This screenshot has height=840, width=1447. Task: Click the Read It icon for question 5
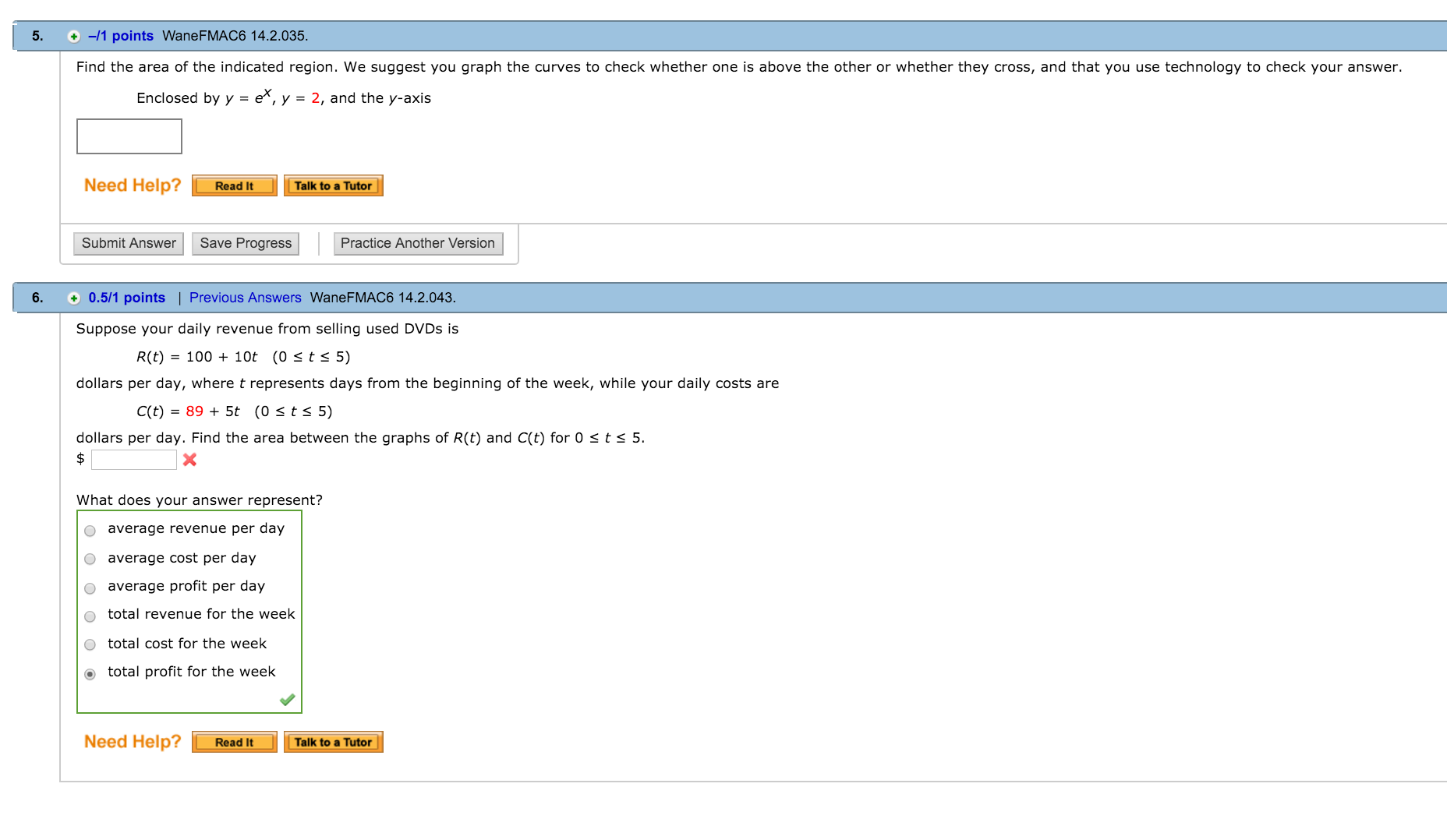233,185
